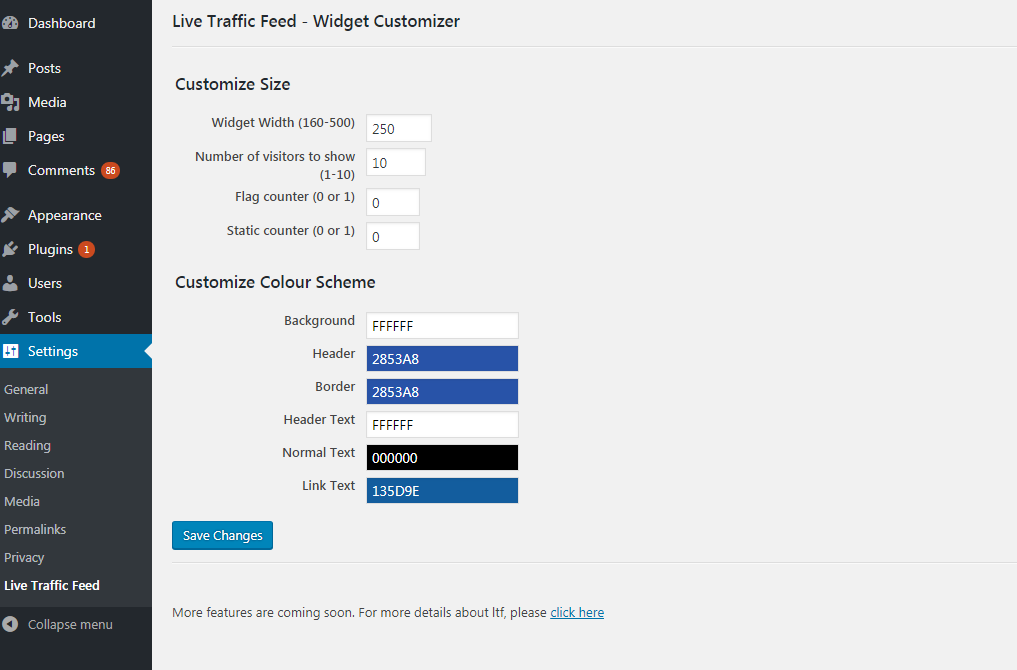The height and width of the screenshot is (670, 1017).
Task: Click the Normal Text black color field
Action: [x=442, y=457]
